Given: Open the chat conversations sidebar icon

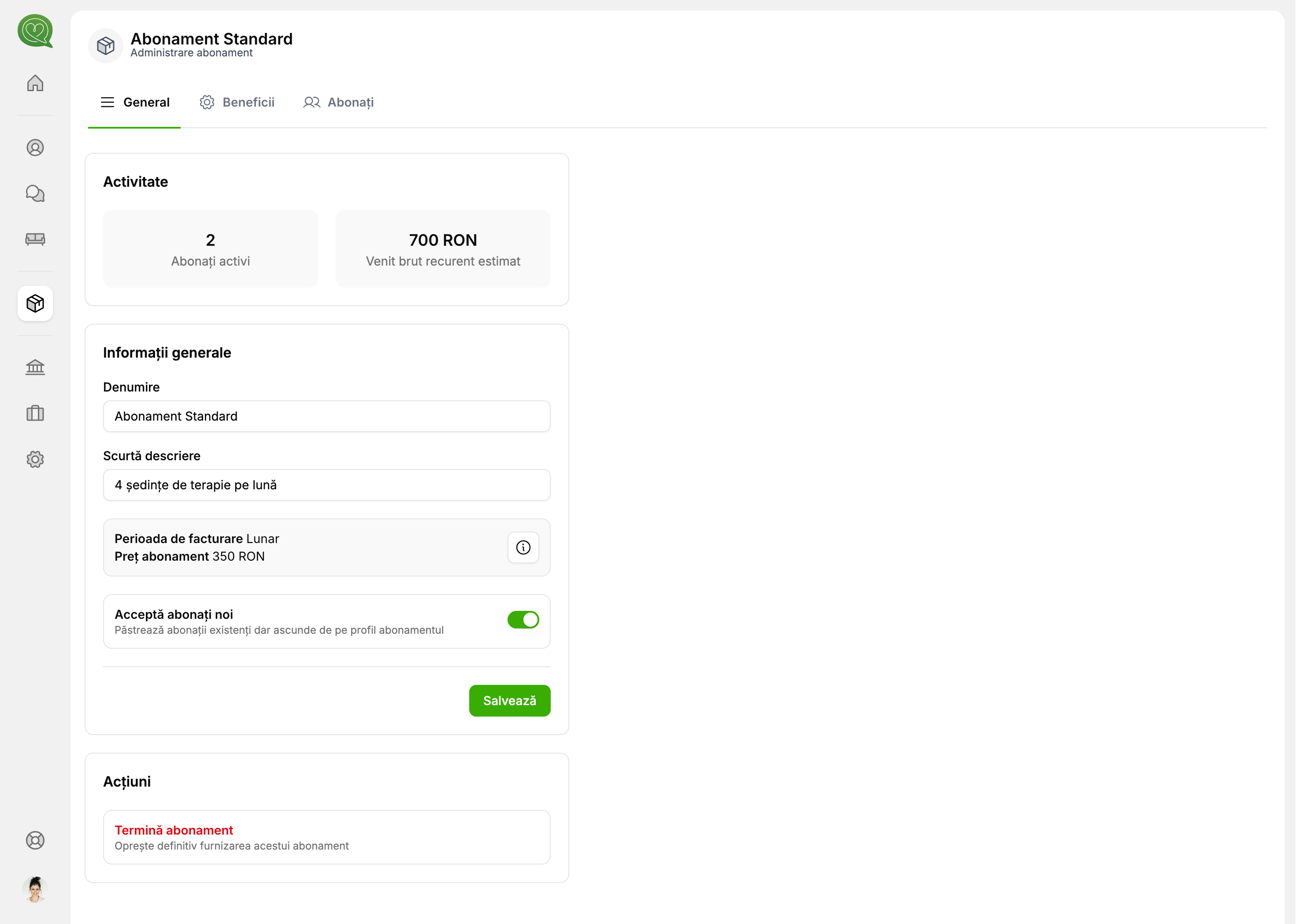Looking at the screenshot, I should [x=35, y=195].
